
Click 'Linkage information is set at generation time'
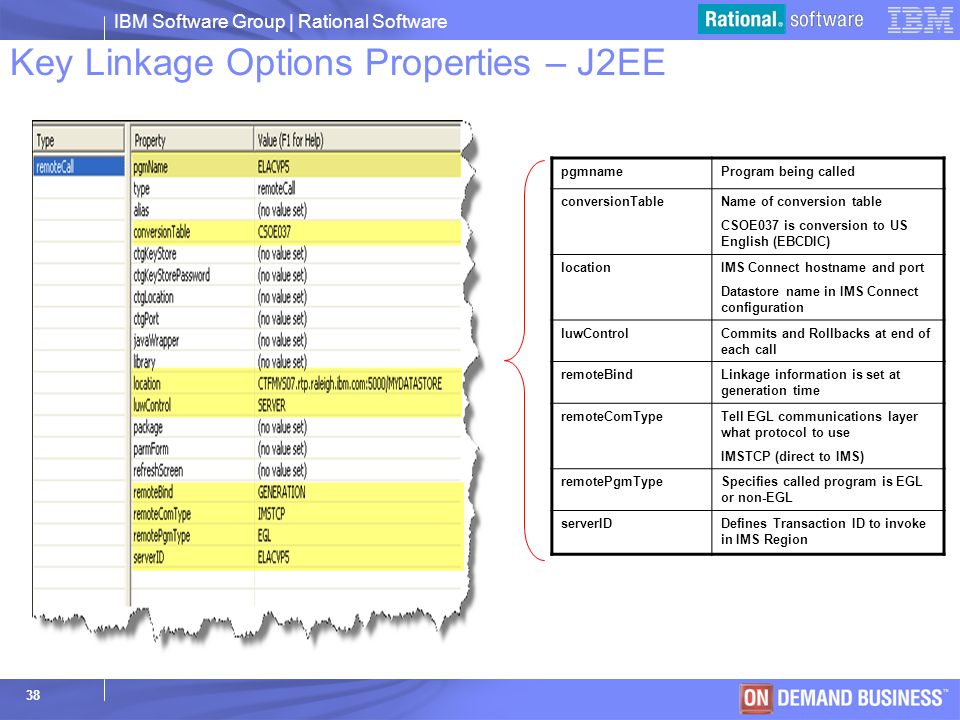(811, 383)
